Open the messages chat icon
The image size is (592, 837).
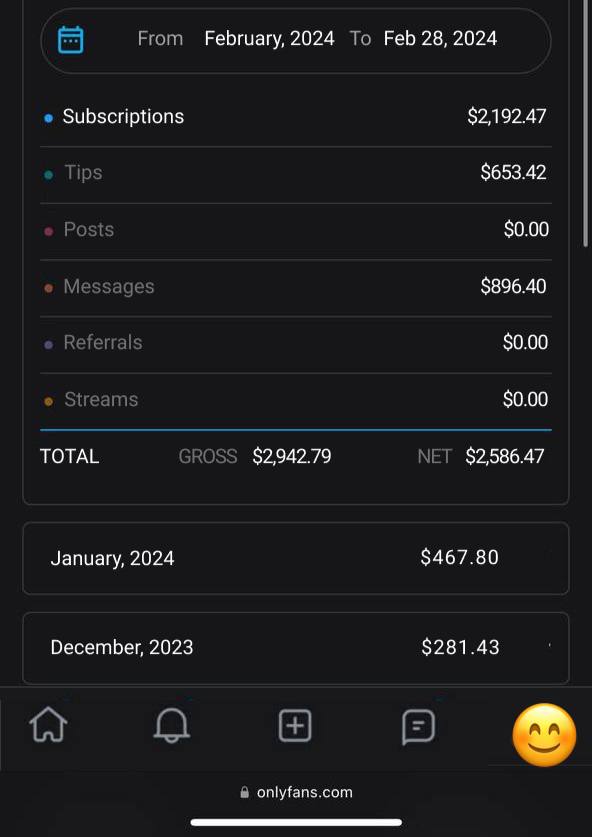click(x=419, y=727)
